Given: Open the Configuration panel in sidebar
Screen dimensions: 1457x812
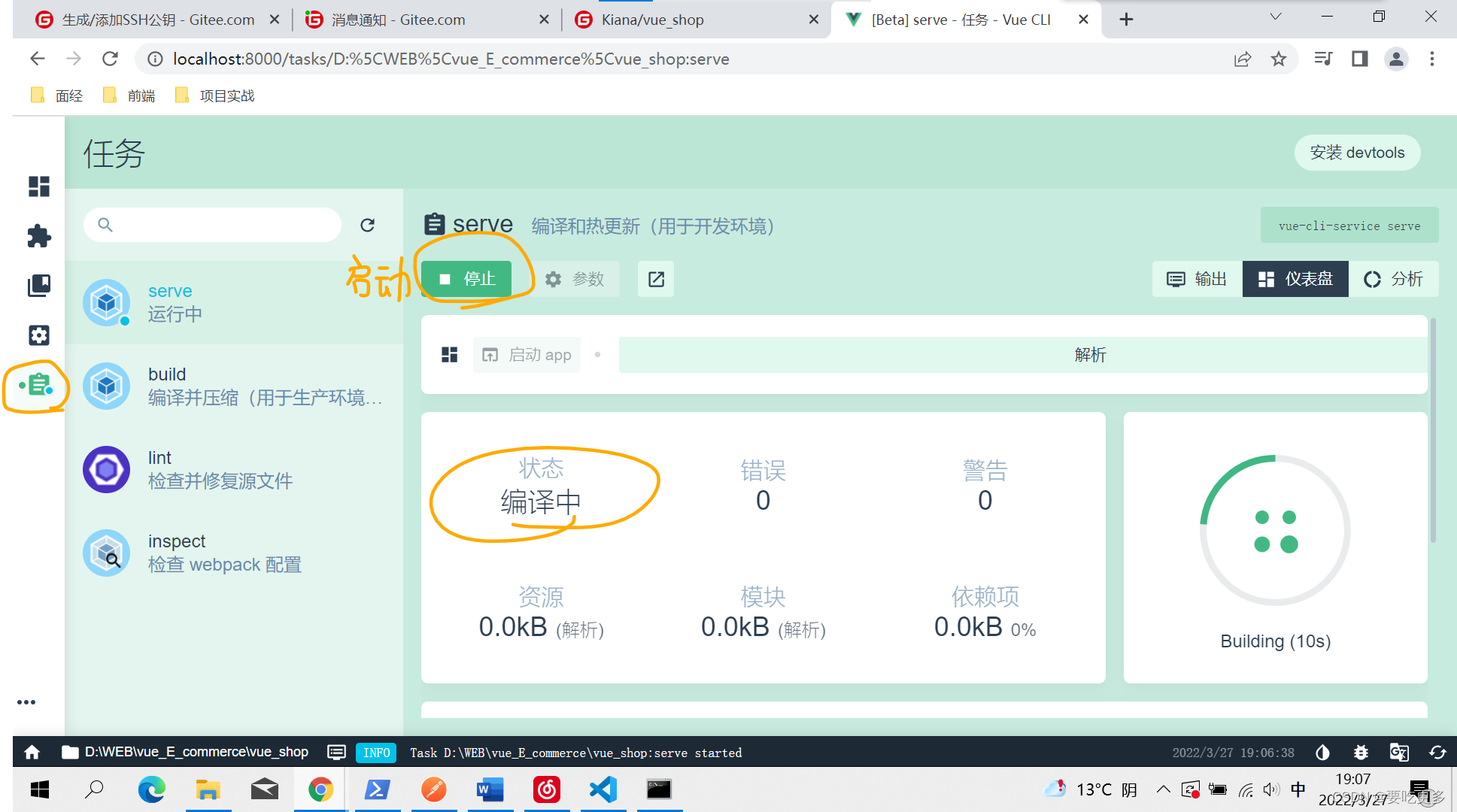Looking at the screenshot, I should coord(39,336).
